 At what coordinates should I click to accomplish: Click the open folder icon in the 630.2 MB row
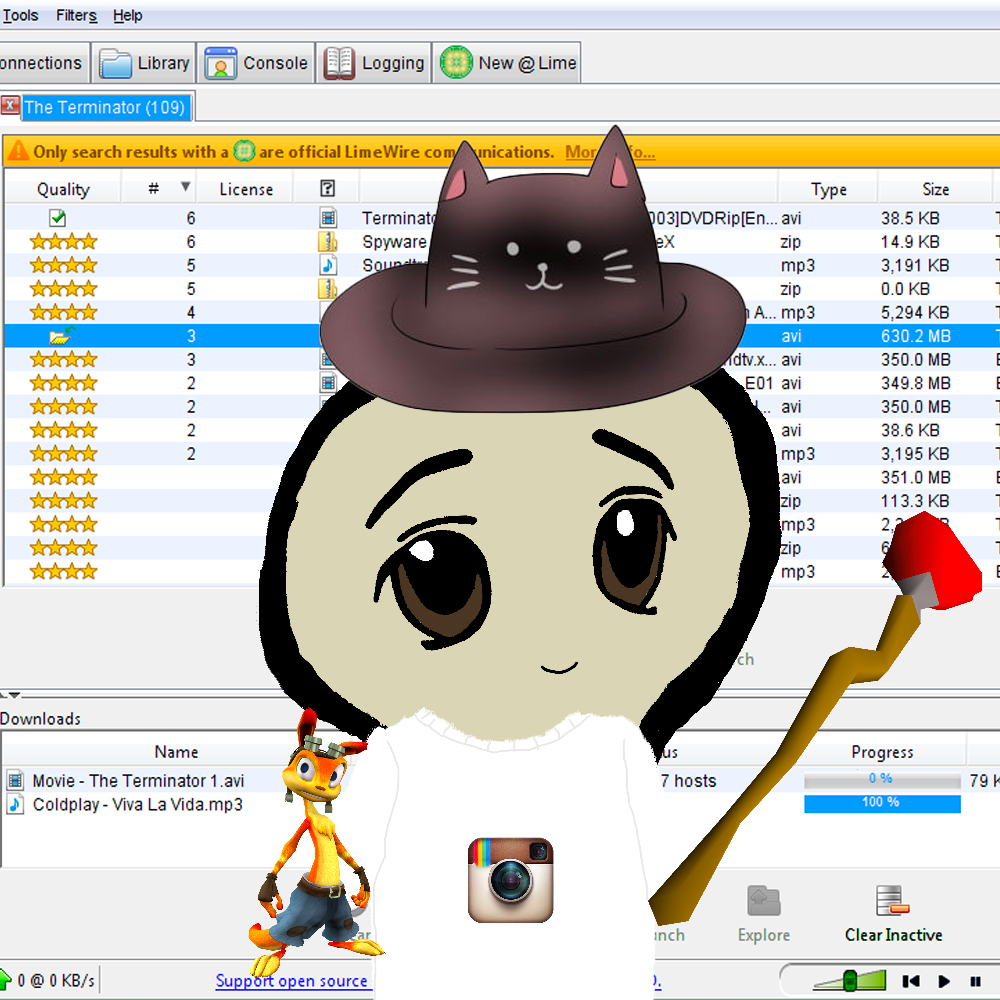click(x=61, y=335)
